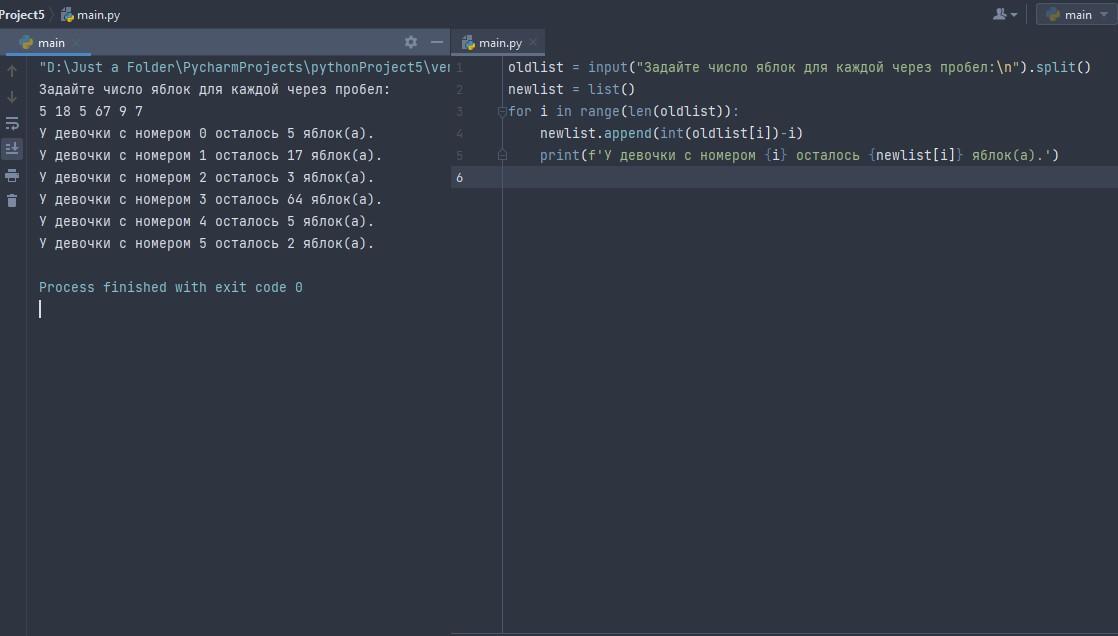Click the Up the stack trace arrow
The width and height of the screenshot is (1118, 636).
(x=12, y=71)
